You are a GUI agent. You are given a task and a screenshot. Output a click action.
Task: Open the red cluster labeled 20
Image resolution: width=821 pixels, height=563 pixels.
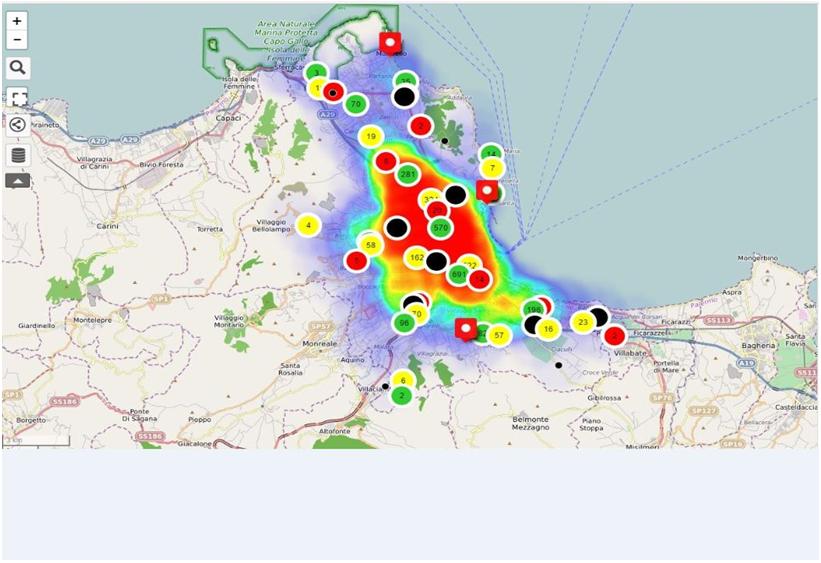(437, 211)
